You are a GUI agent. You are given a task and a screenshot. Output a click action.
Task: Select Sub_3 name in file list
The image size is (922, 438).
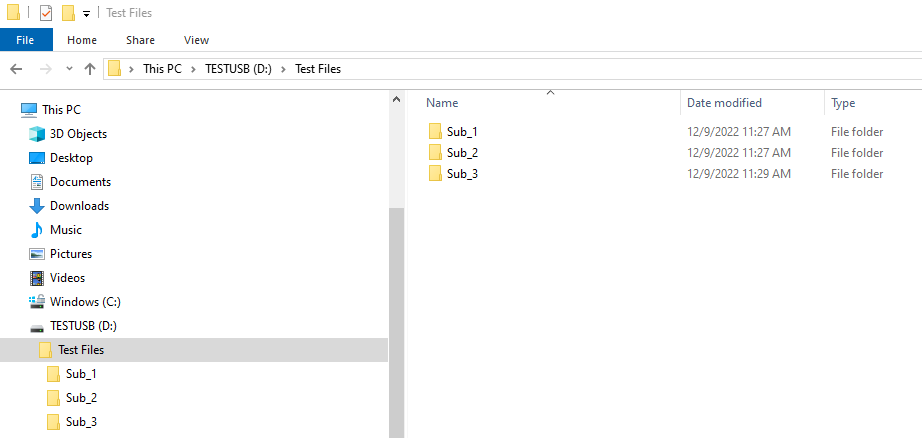462,174
